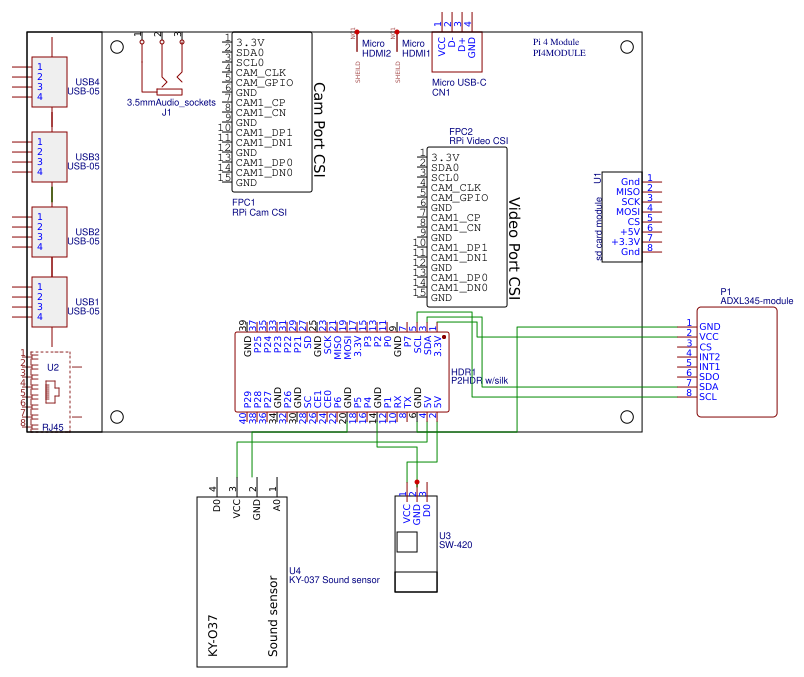The height and width of the screenshot is (677, 804).
Task: Click the "FPC1" designator text
Action: tap(244, 203)
